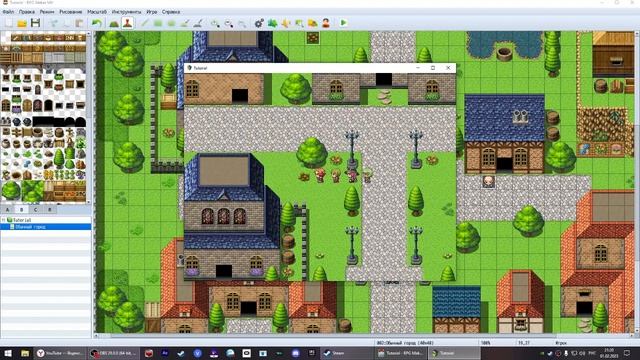Click the cursor coordinates in status bar
640x360 pixels.
coord(524,343)
